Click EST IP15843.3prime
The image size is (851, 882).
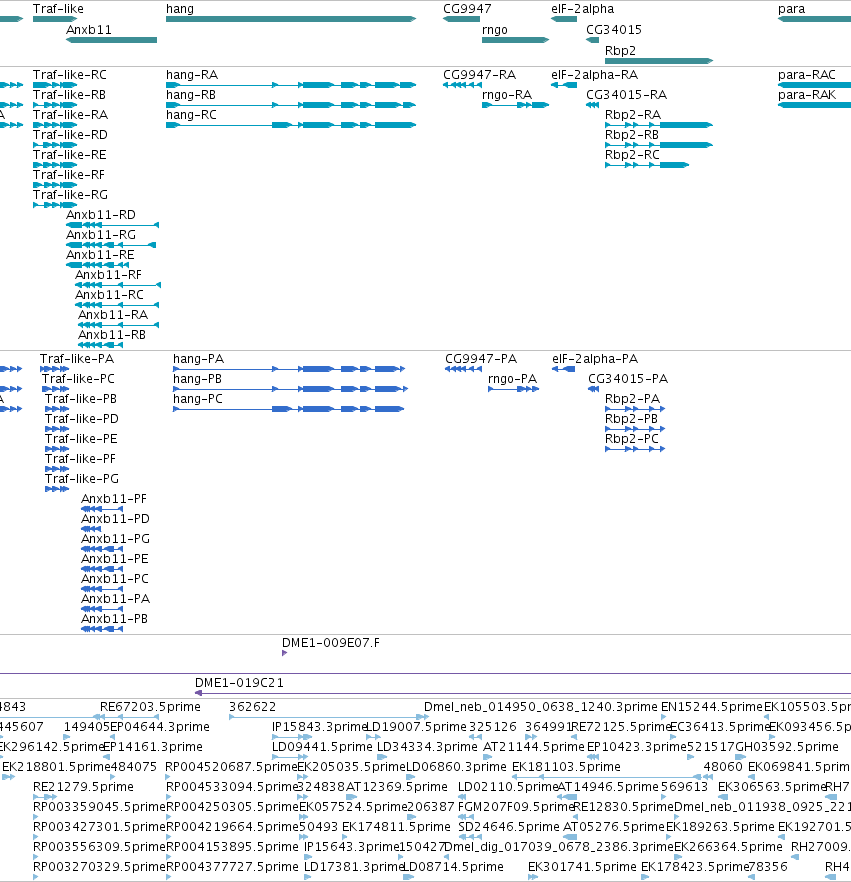pyautogui.click(x=319, y=727)
